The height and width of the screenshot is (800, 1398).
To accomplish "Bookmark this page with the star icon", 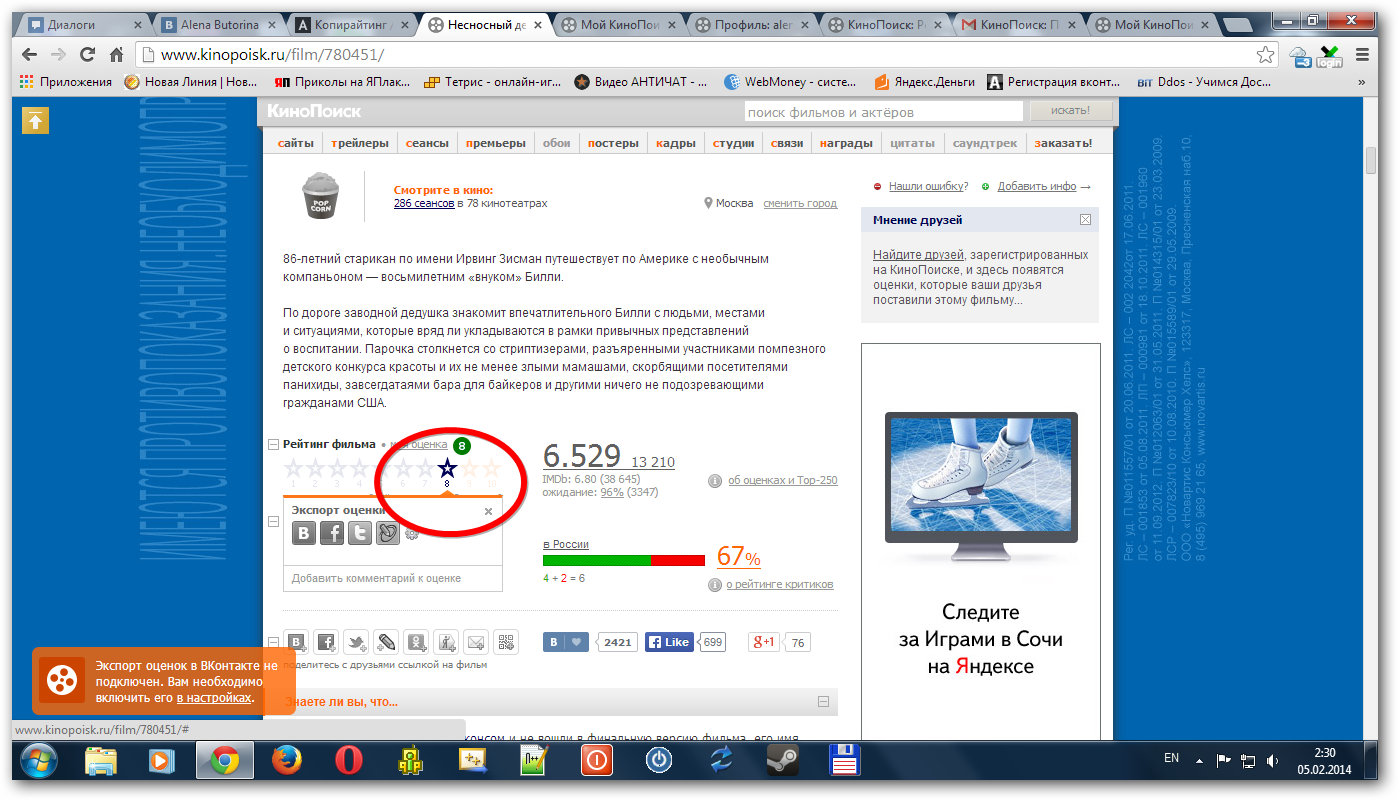I will click(x=1265, y=55).
